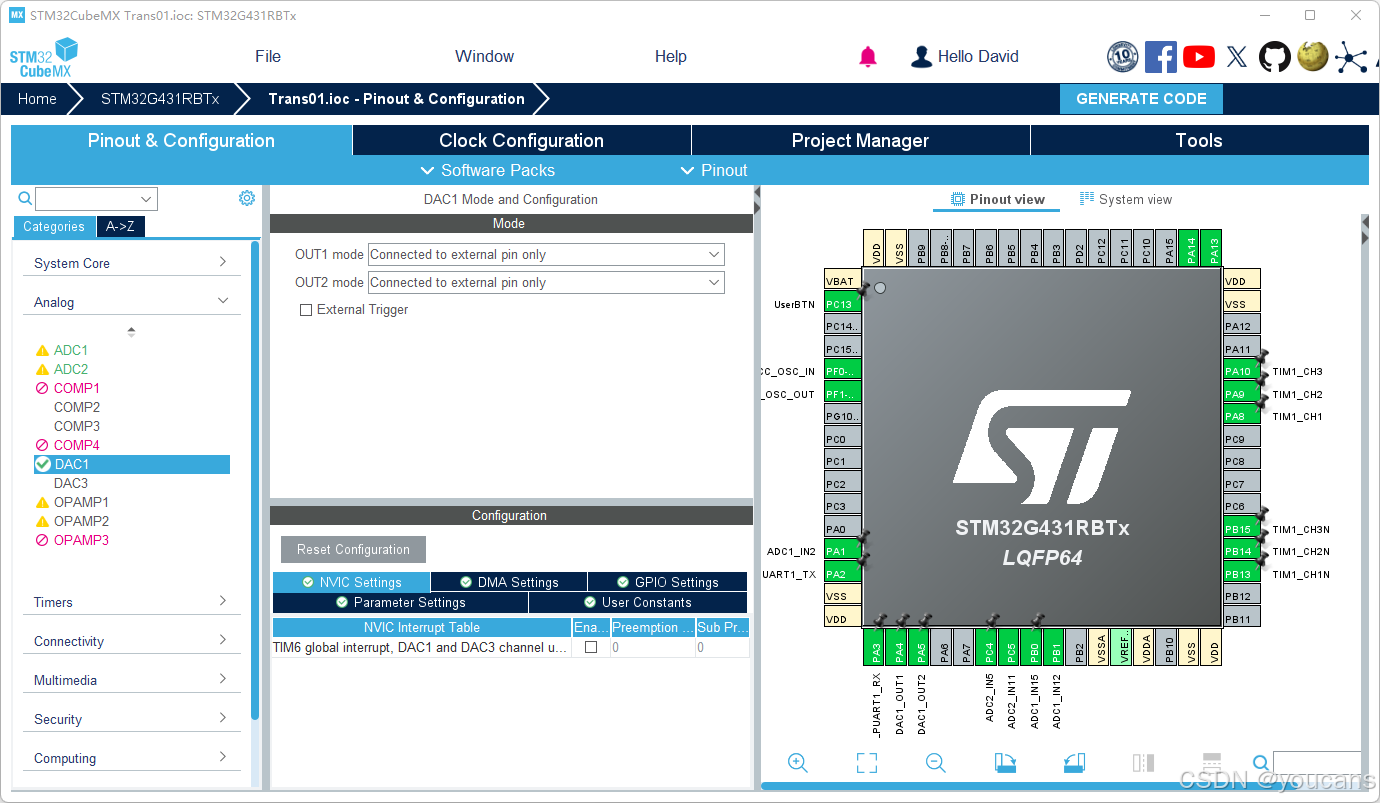Open the Facebook icon link
Viewport: 1380px width, 803px height.
[1160, 57]
